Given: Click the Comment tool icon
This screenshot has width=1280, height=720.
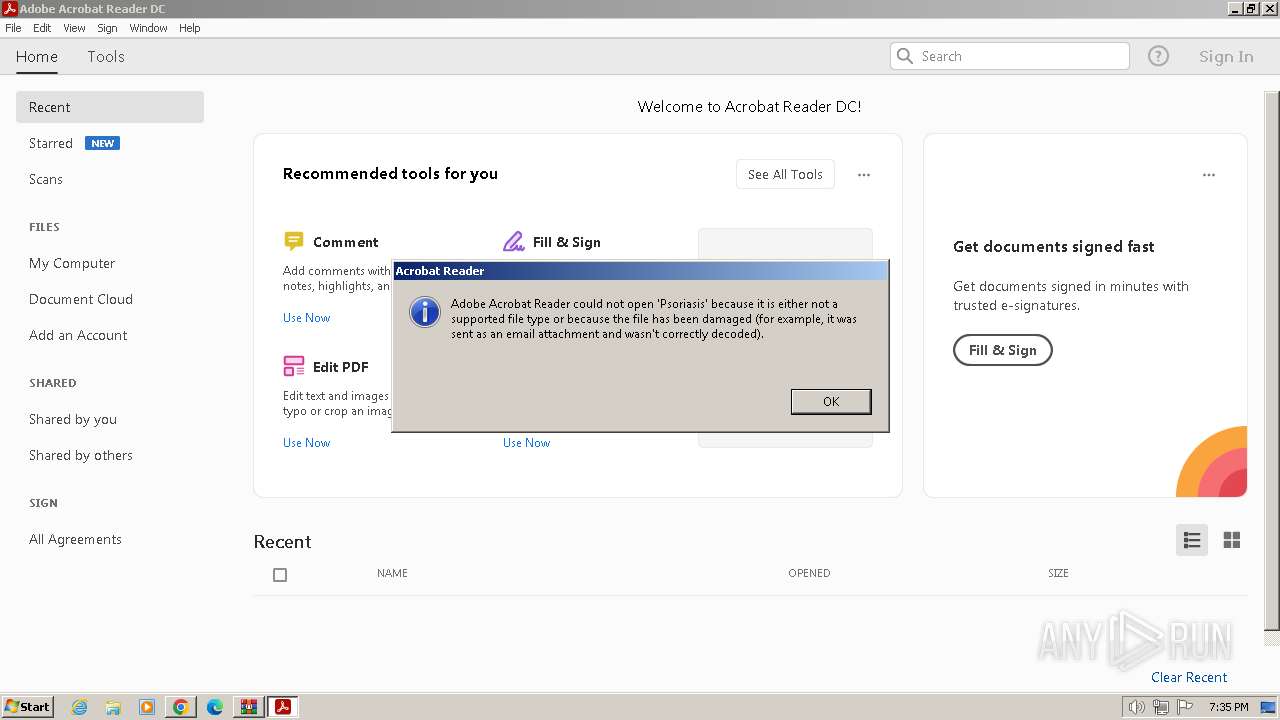Looking at the screenshot, I should (x=293, y=241).
